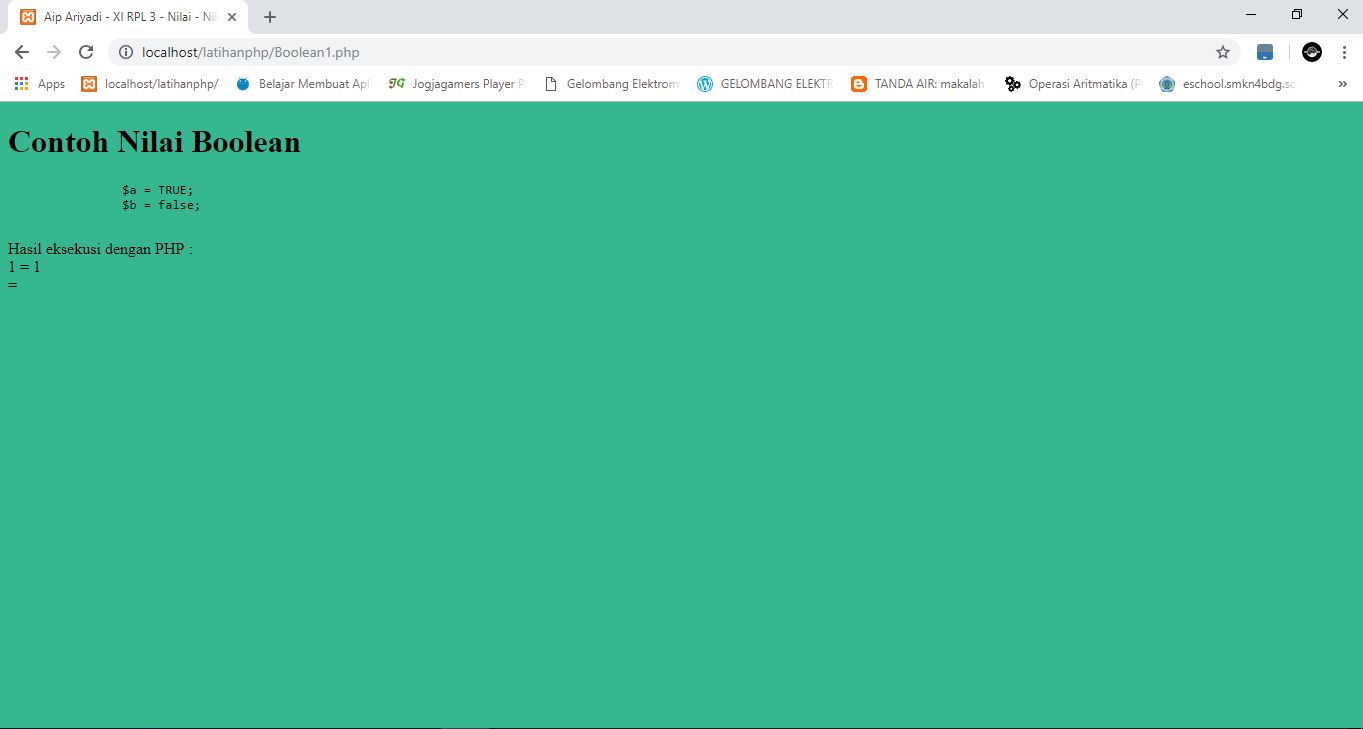The image size is (1363, 729).
Task: Click the Chrome profile avatar
Action: coord(1311,51)
